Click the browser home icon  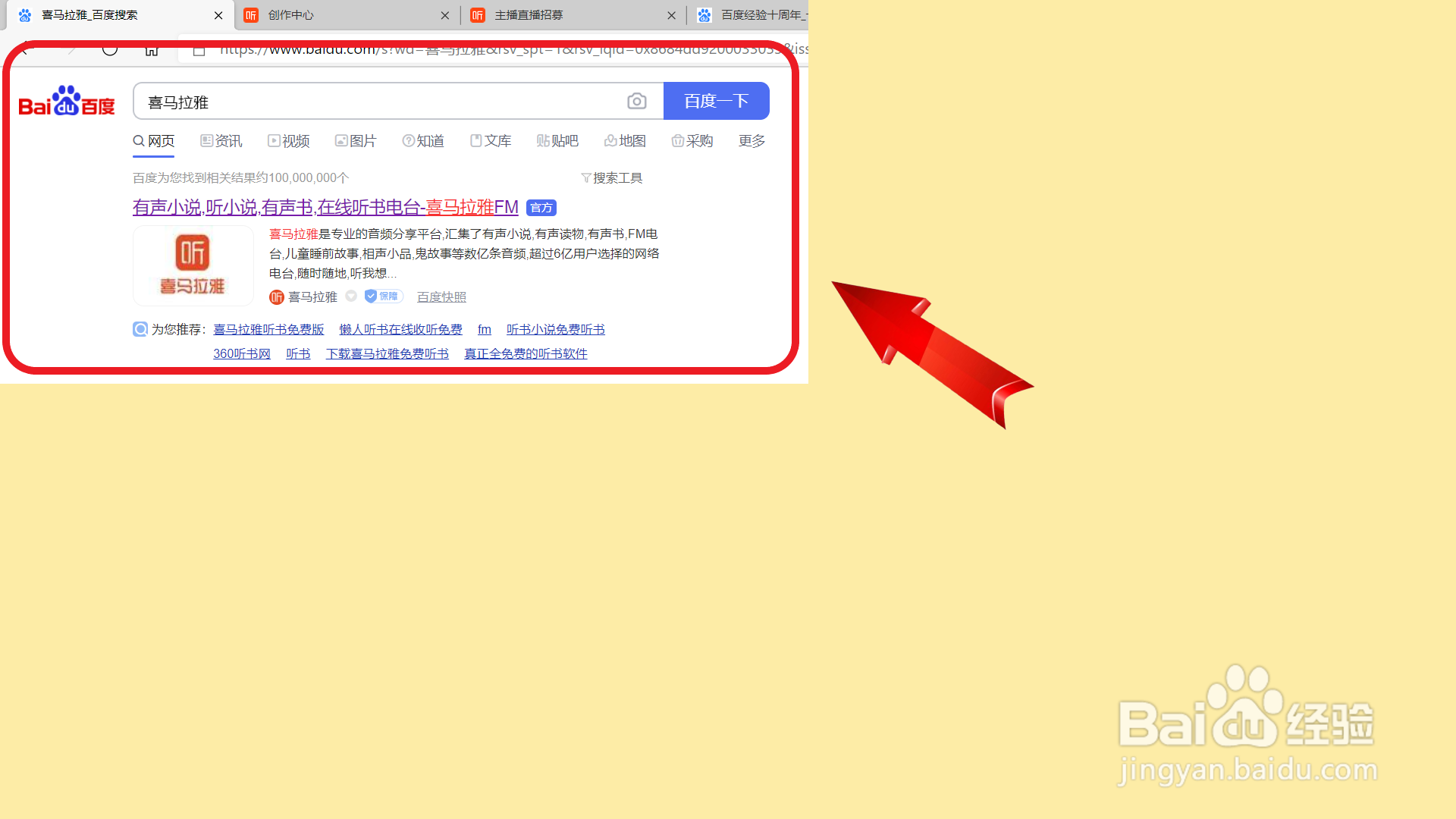[x=152, y=50]
